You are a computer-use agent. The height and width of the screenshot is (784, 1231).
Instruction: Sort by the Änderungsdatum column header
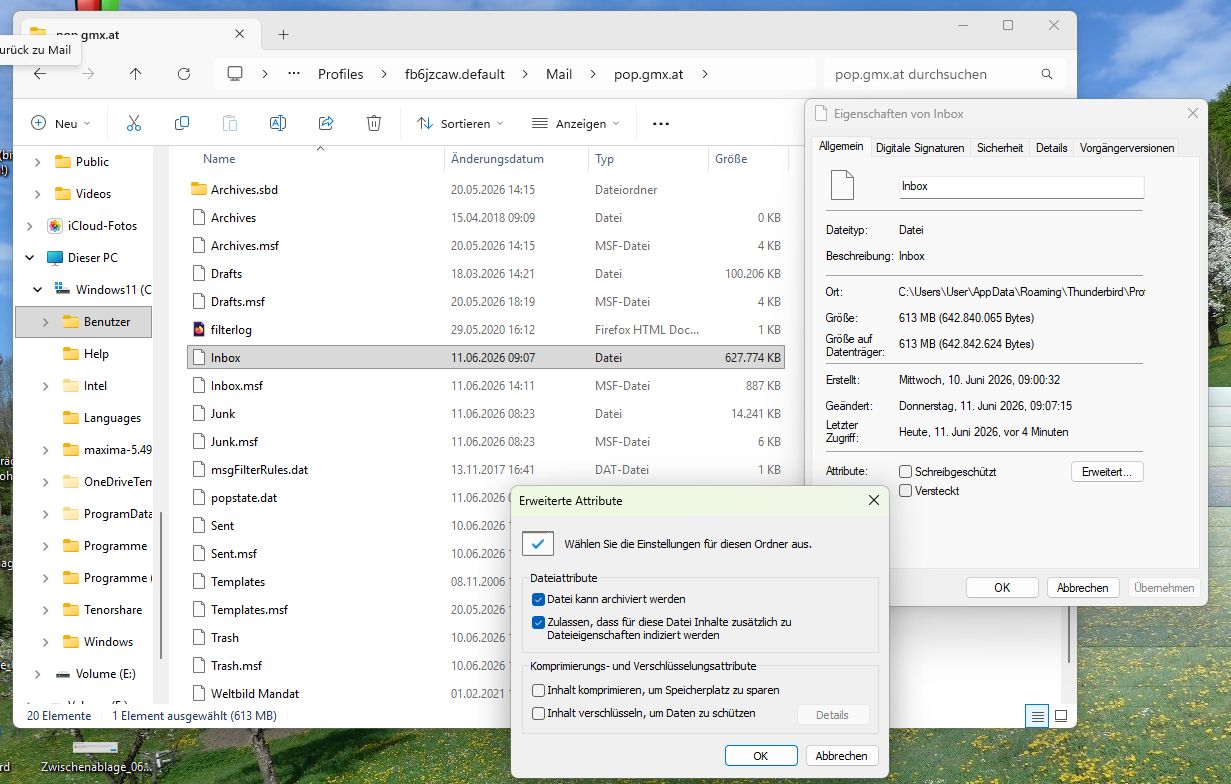point(514,158)
